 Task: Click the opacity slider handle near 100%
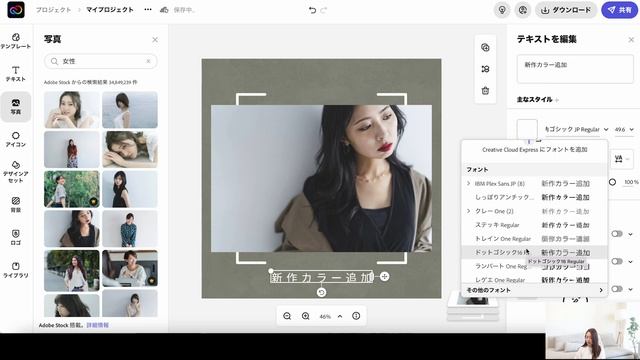(x=612, y=182)
